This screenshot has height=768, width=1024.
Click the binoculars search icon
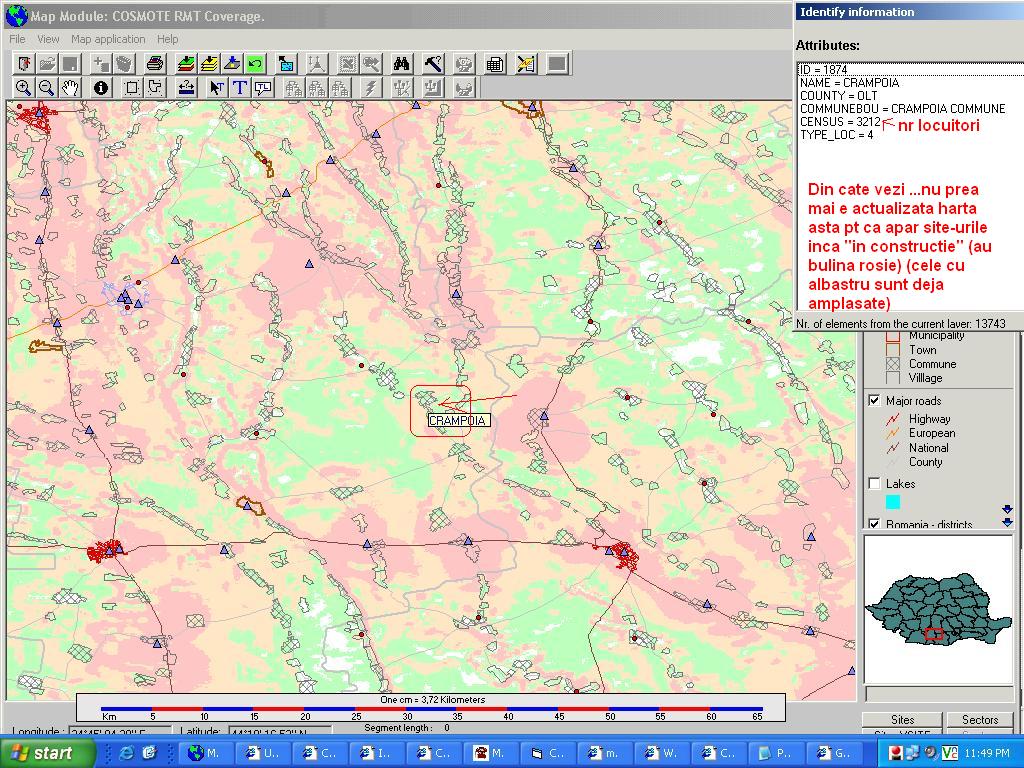pyautogui.click(x=402, y=64)
